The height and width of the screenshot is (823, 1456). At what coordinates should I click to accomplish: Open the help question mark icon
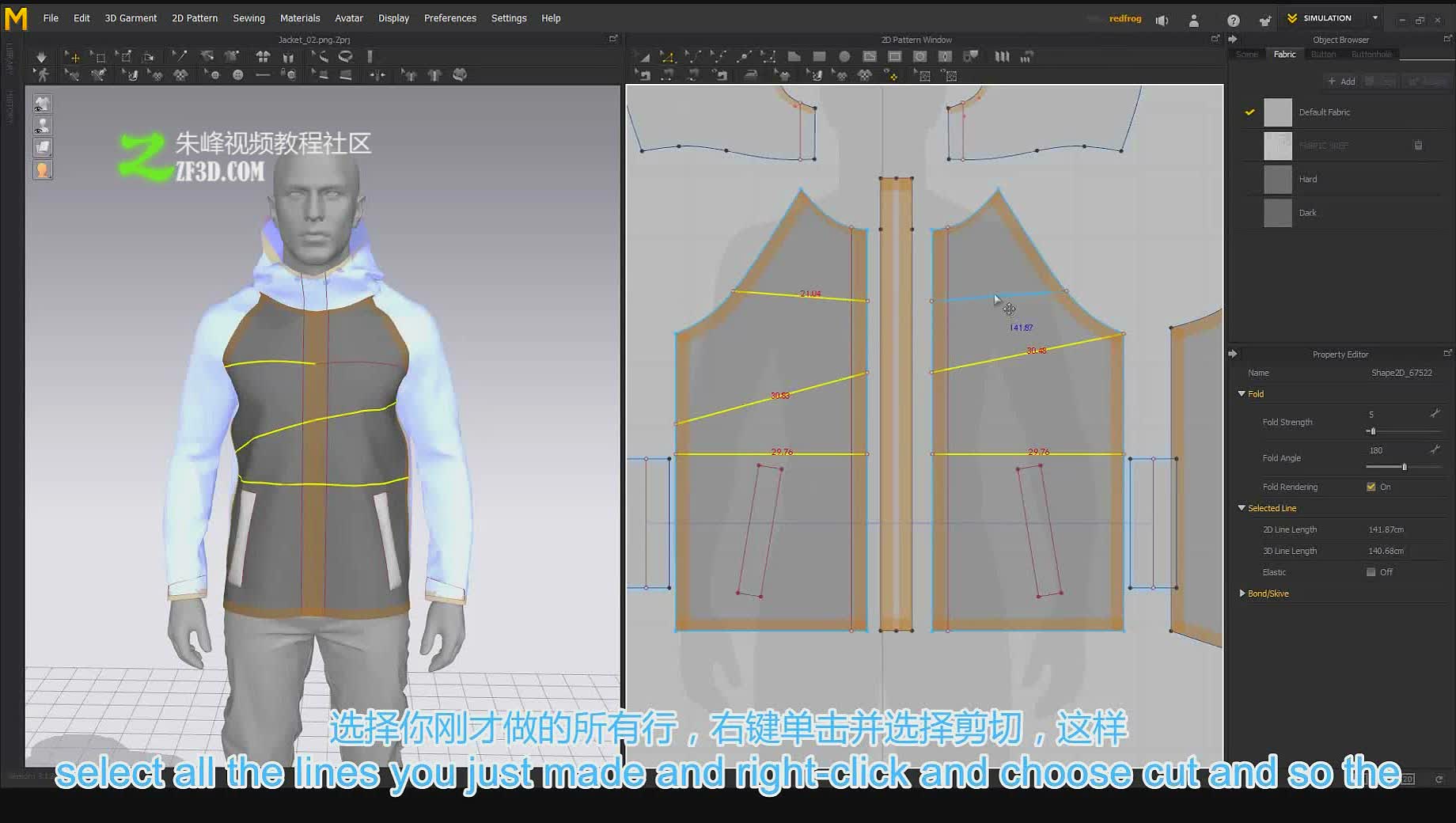(1233, 20)
